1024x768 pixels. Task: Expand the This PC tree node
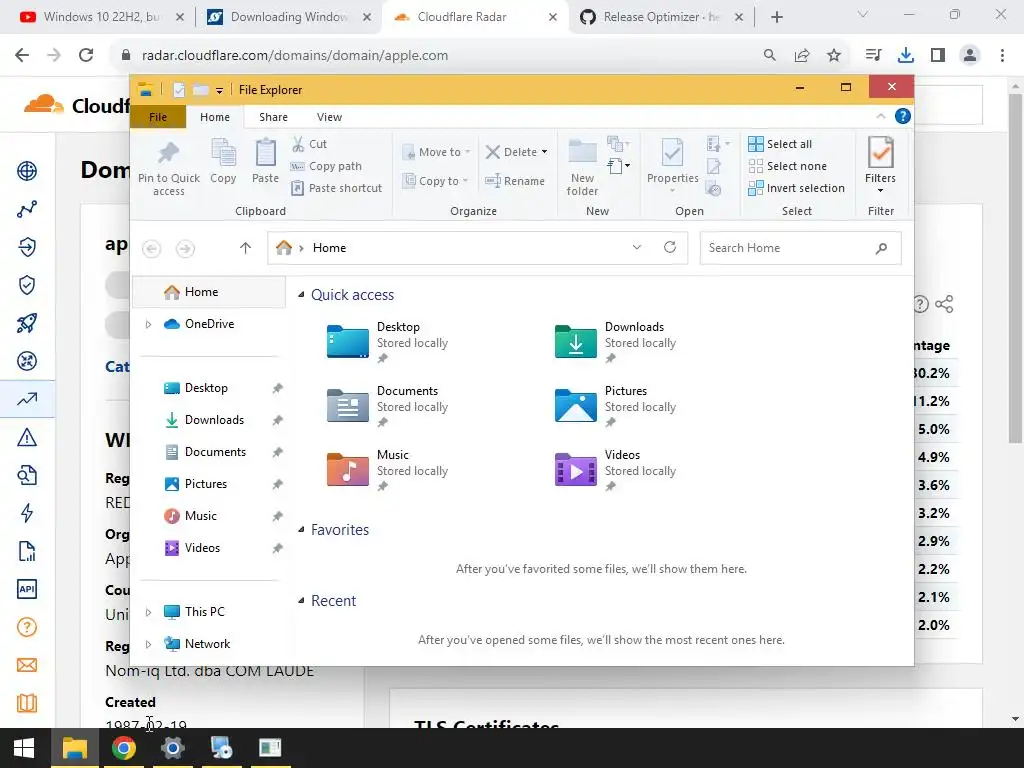point(148,612)
